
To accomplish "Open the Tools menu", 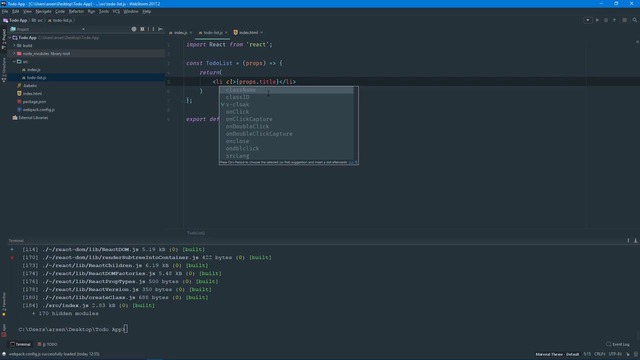I will coord(104,11).
